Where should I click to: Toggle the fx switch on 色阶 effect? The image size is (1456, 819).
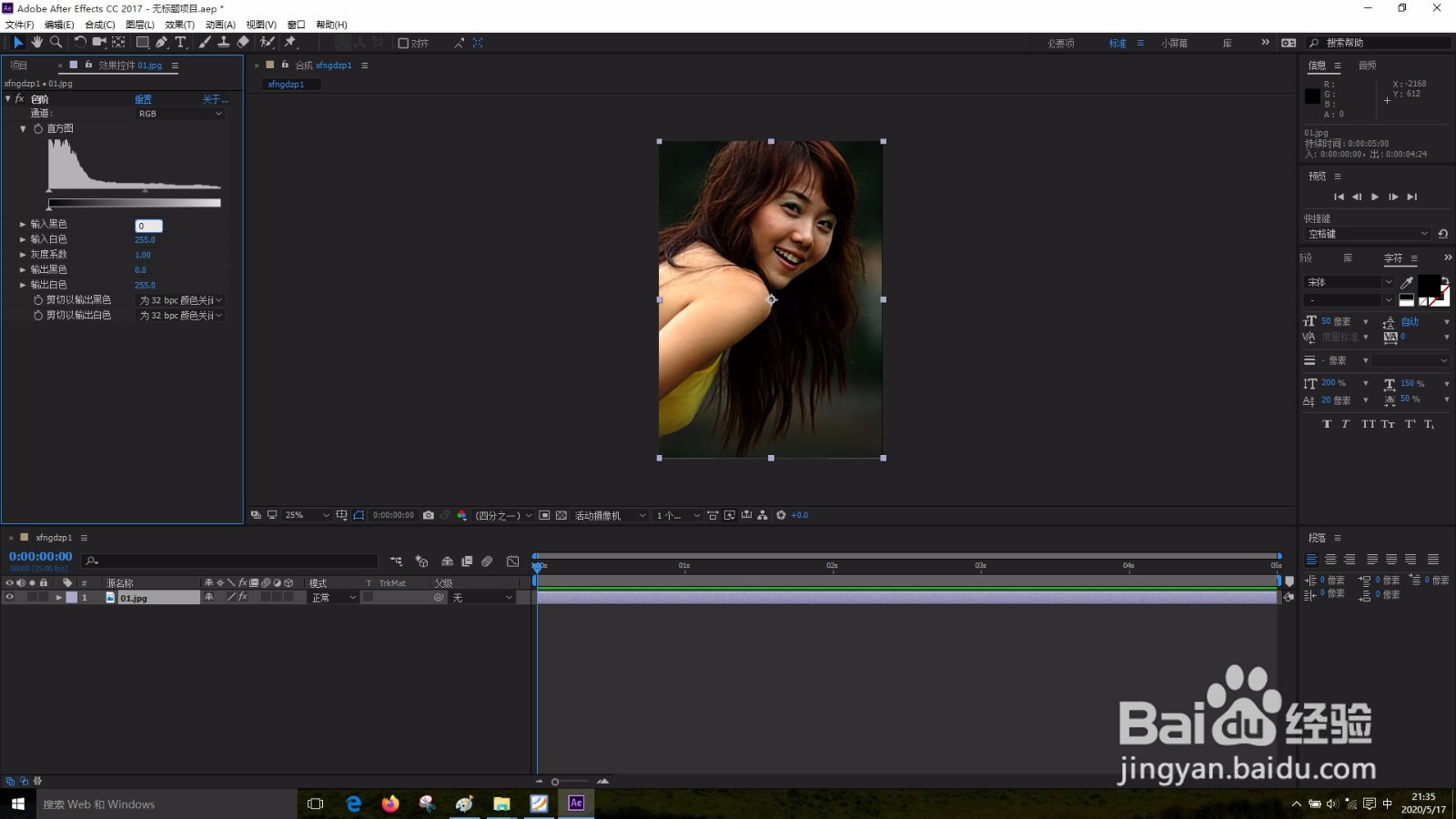19,99
